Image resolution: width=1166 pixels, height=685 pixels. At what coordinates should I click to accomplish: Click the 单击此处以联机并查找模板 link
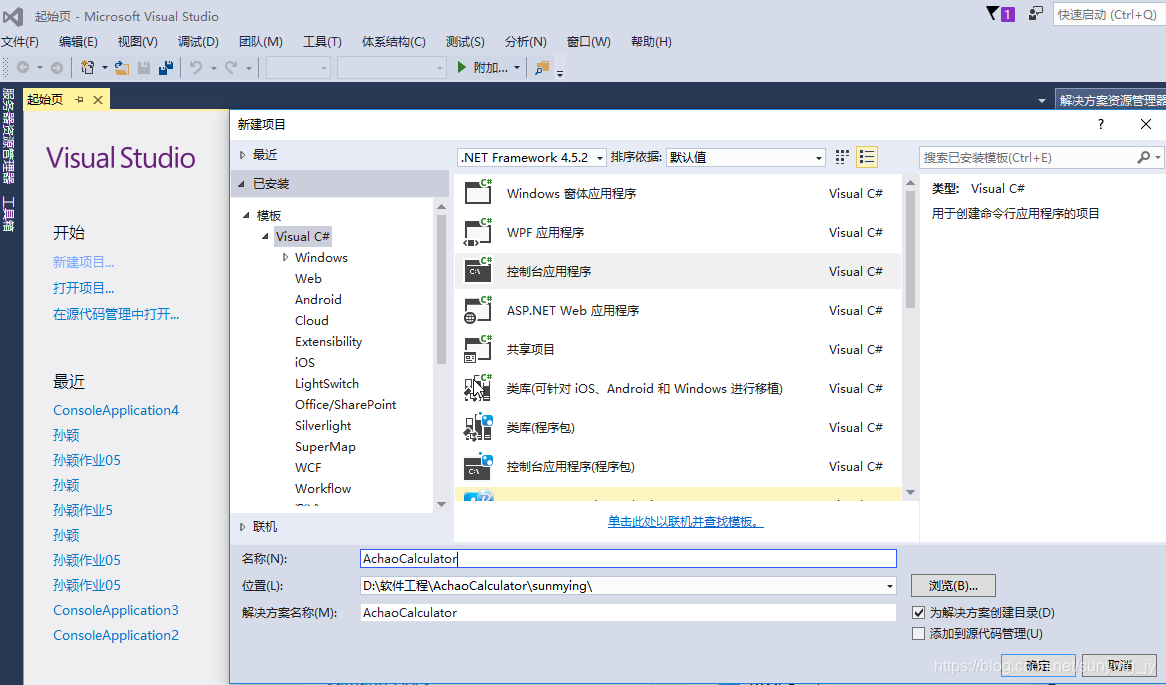tap(686, 521)
